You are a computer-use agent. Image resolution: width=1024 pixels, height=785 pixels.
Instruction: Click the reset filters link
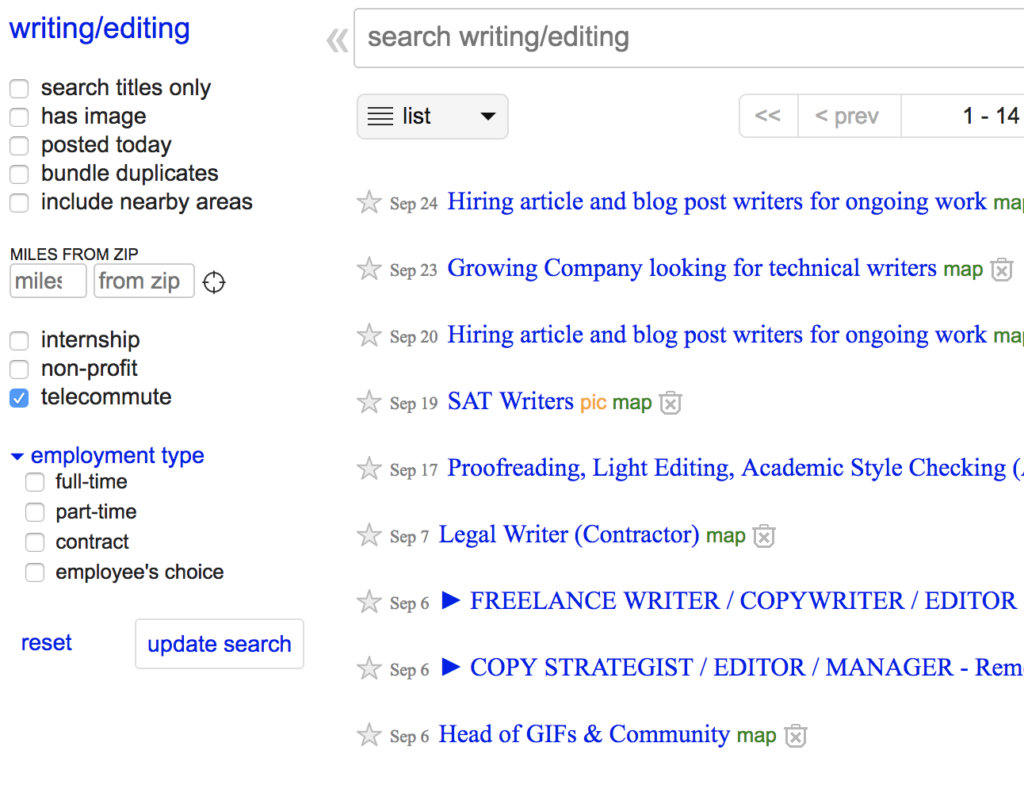click(x=46, y=643)
